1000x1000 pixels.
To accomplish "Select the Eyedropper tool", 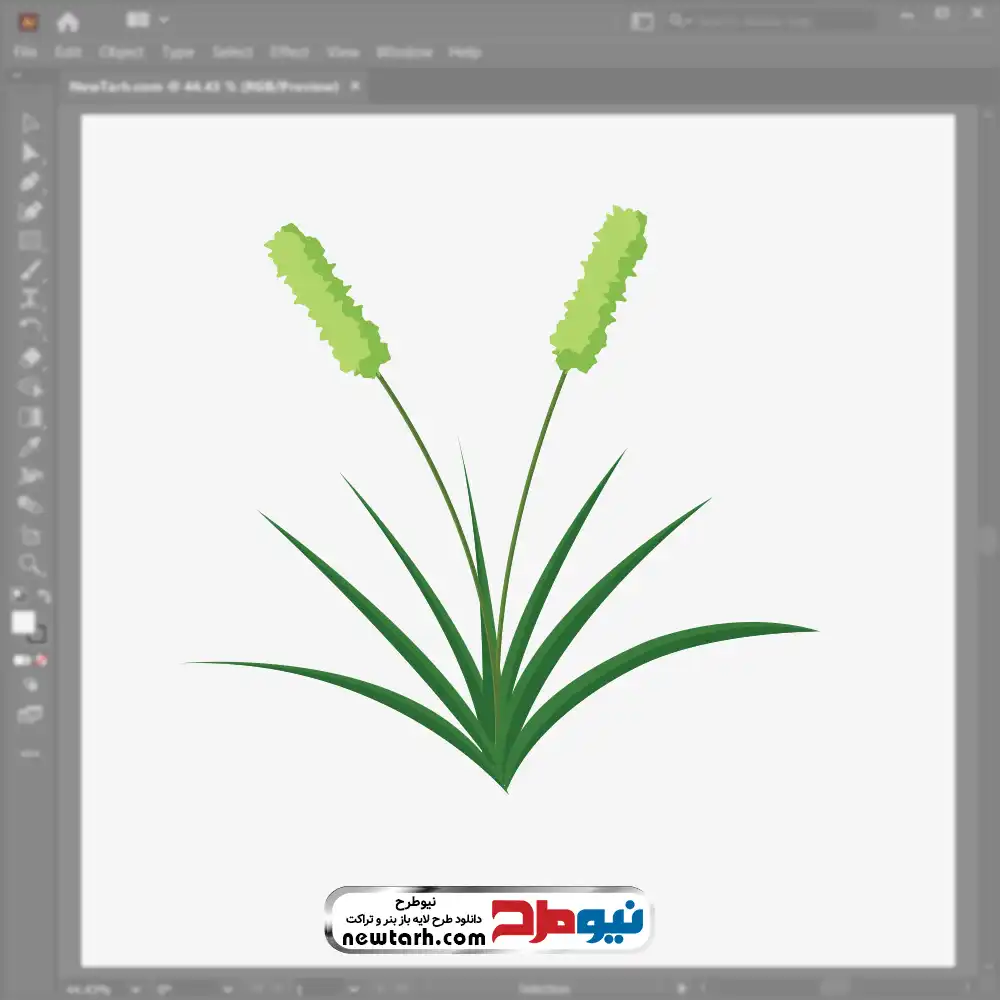I will 29,446.
